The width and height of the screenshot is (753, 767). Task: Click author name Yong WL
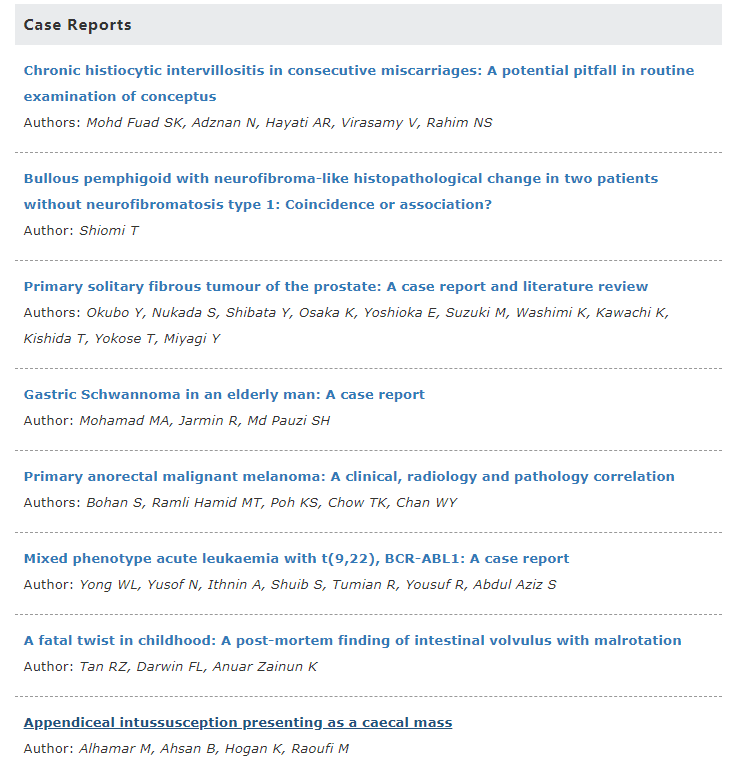[x=109, y=585]
